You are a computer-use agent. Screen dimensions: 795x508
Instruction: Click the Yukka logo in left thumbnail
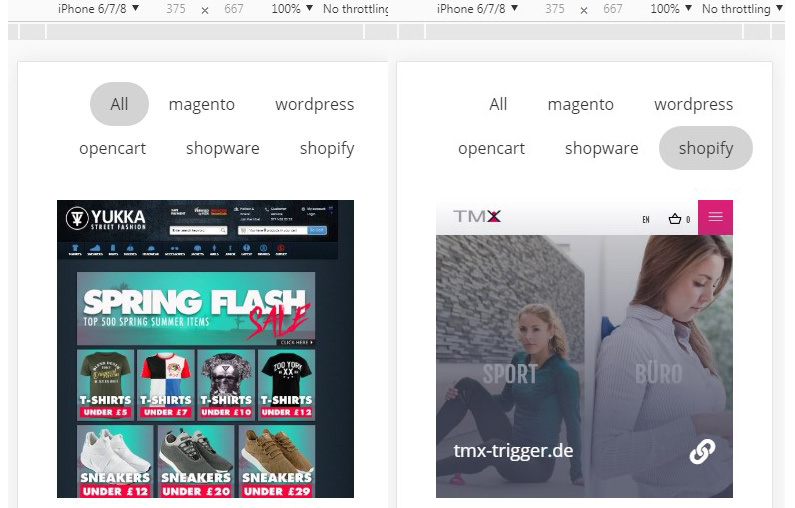106,219
